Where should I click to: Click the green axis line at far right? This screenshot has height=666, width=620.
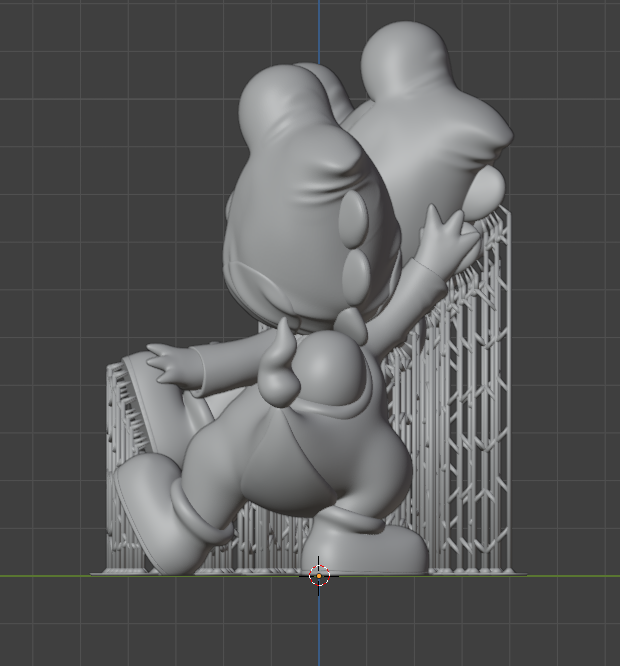point(590,577)
